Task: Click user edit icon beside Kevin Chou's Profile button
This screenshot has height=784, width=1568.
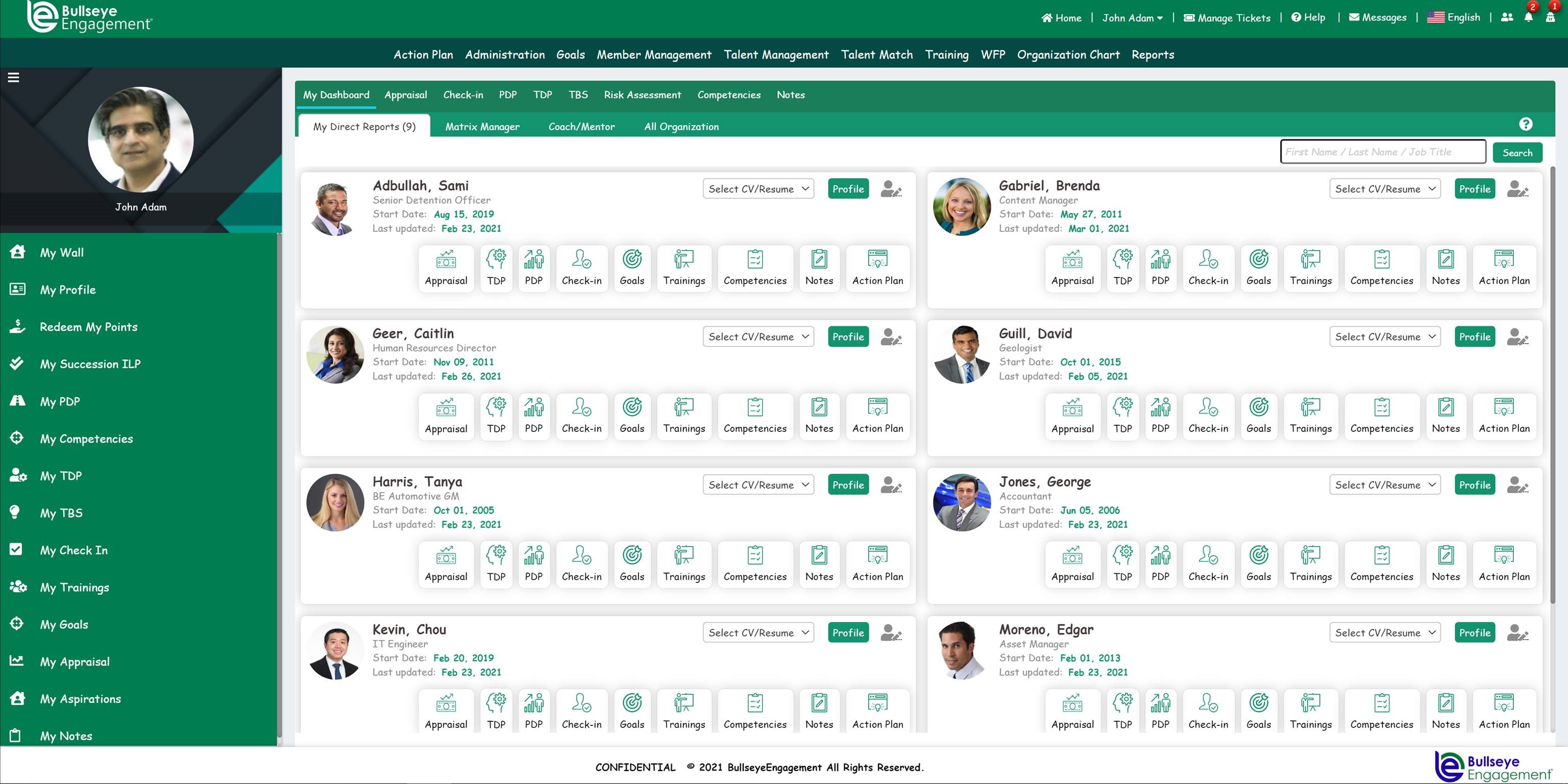Action: click(x=891, y=633)
